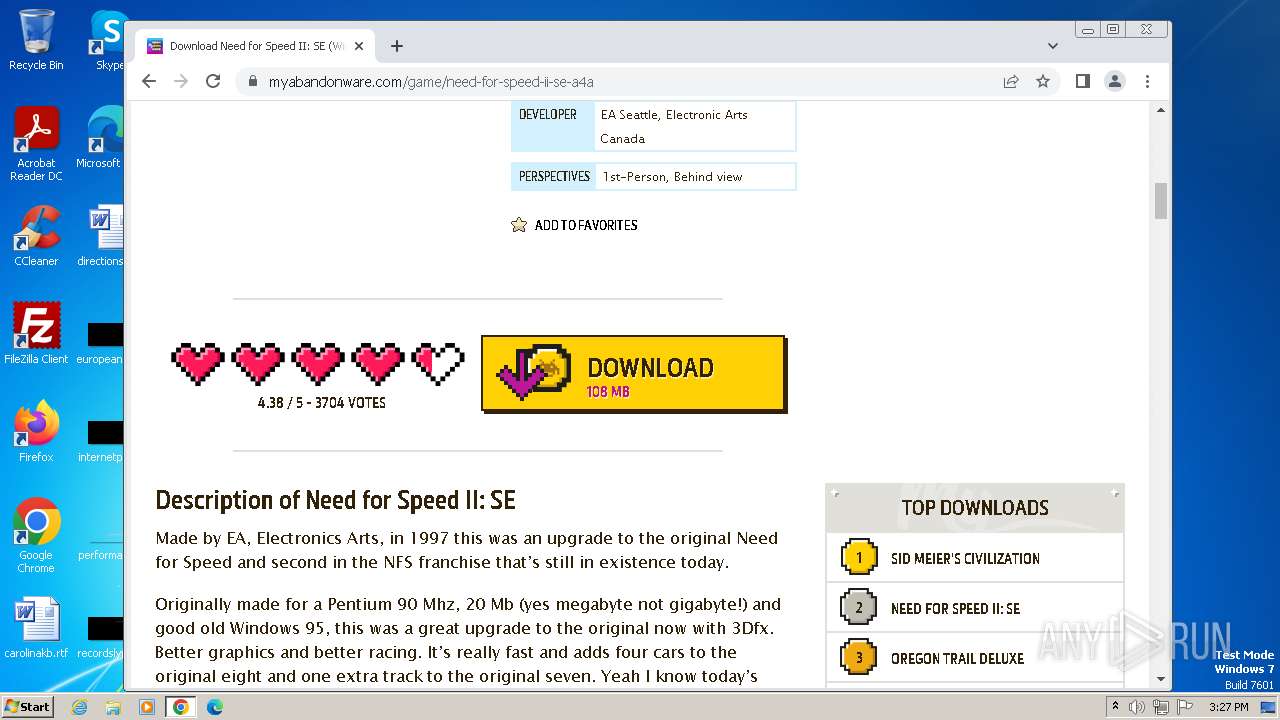Open the directions Word document icon
1280x720 pixels.
[102, 236]
